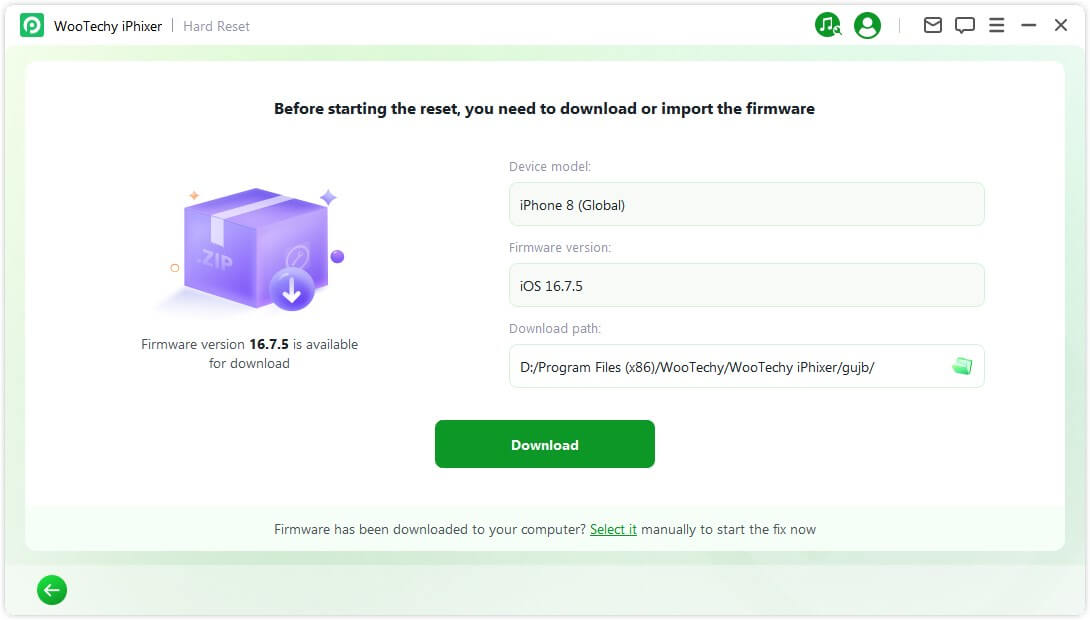Click the caption 'Firmware version 16.7.5 is available'

(x=248, y=344)
